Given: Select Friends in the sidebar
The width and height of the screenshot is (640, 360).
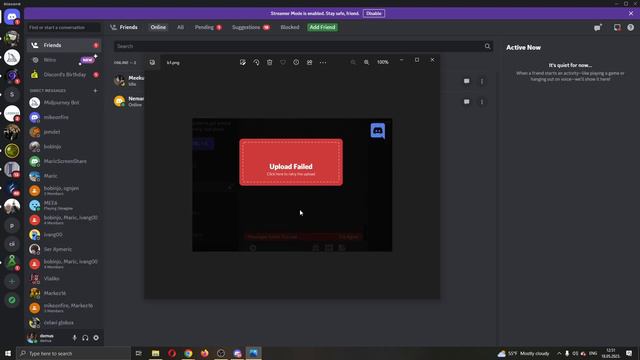Looking at the screenshot, I should (x=64, y=45).
